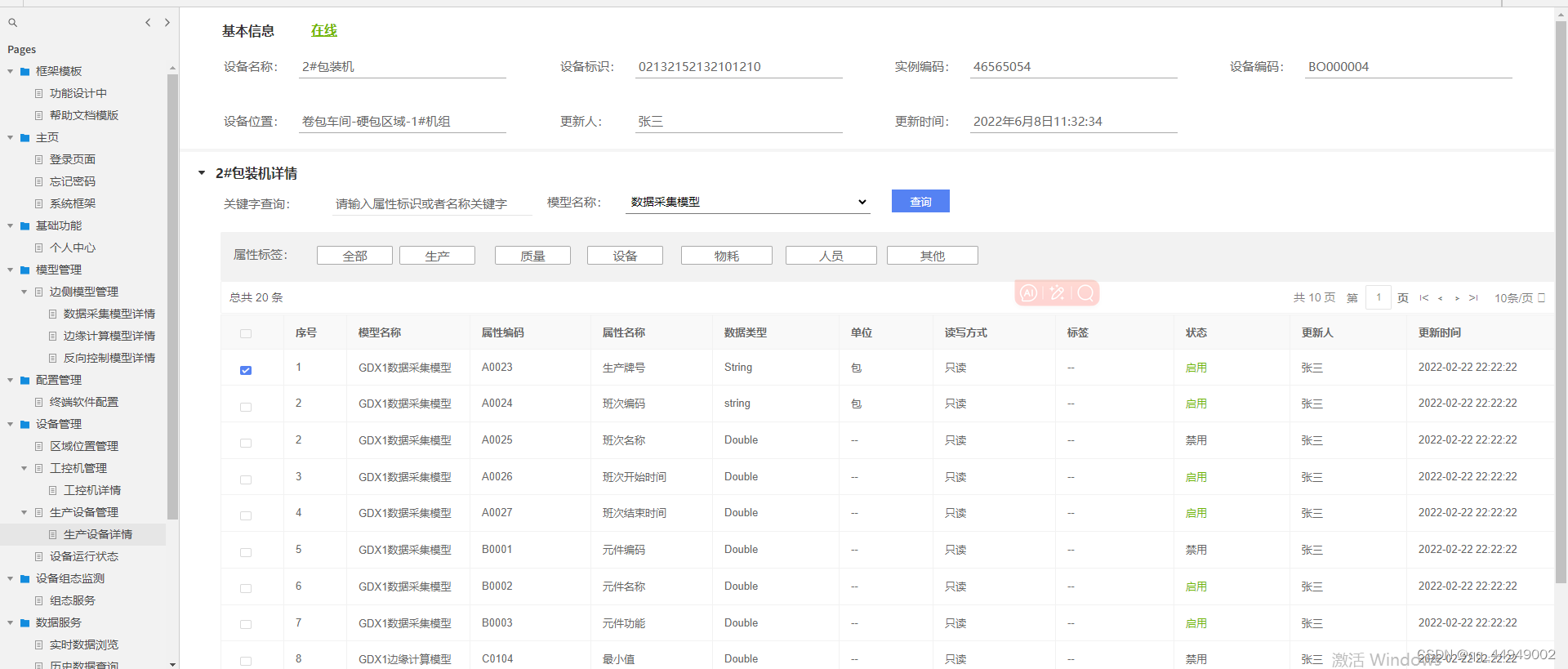Click the page icon next to 功能设计中

point(38,93)
